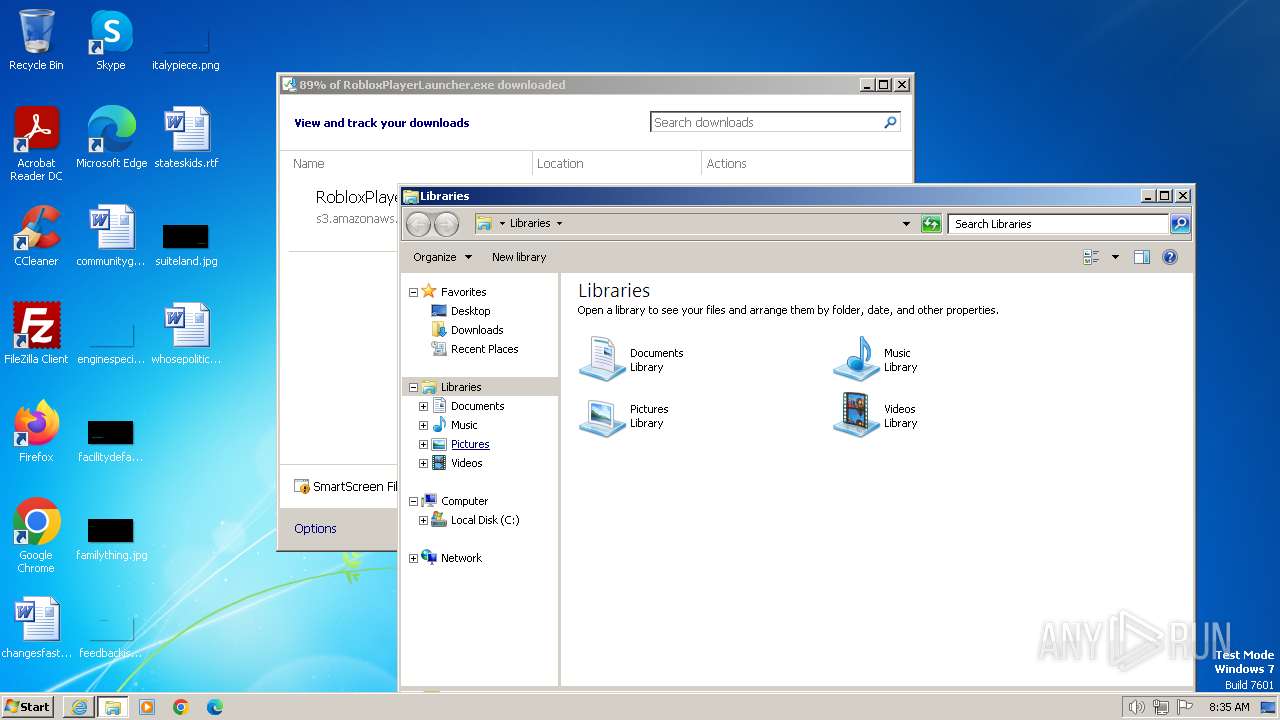Image resolution: width=1280 pixels, height=720 pixels.
Task: Select the Microsoft Edge desktop shortcut
Action: tap(111, 138)
